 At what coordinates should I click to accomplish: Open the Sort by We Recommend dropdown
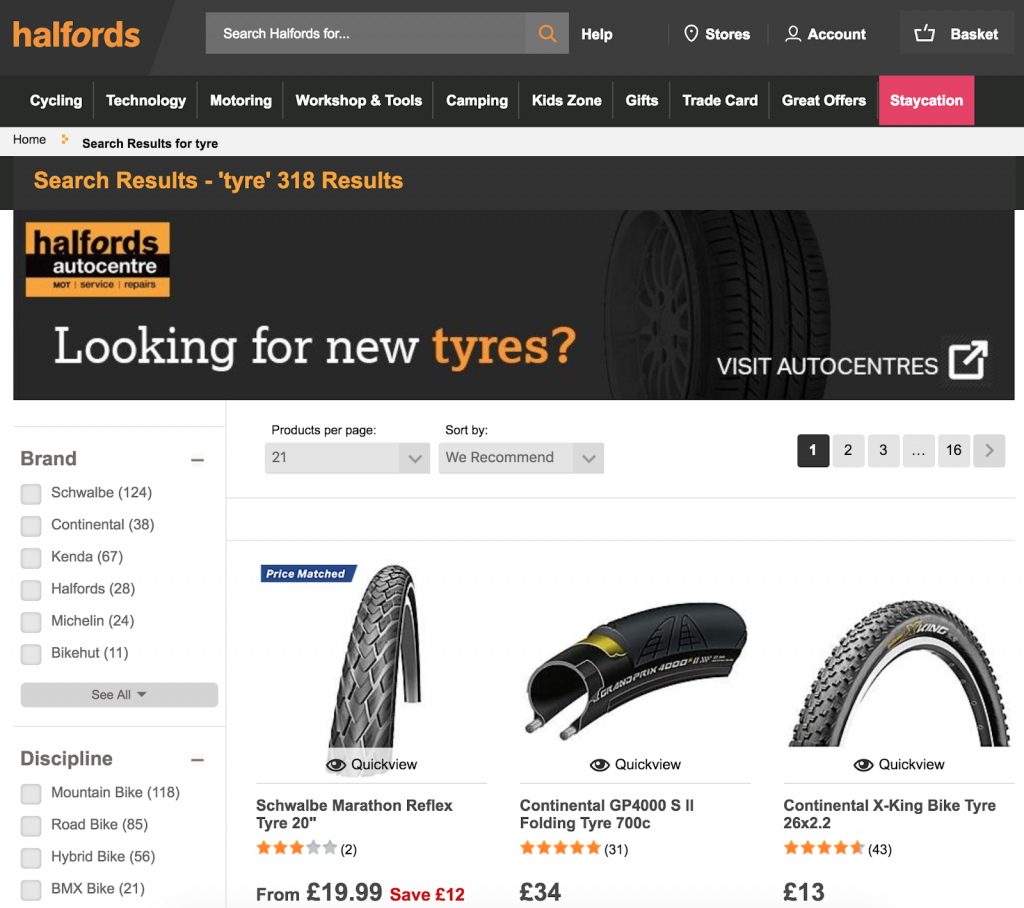pyautogui.click(x=520, y=458)
